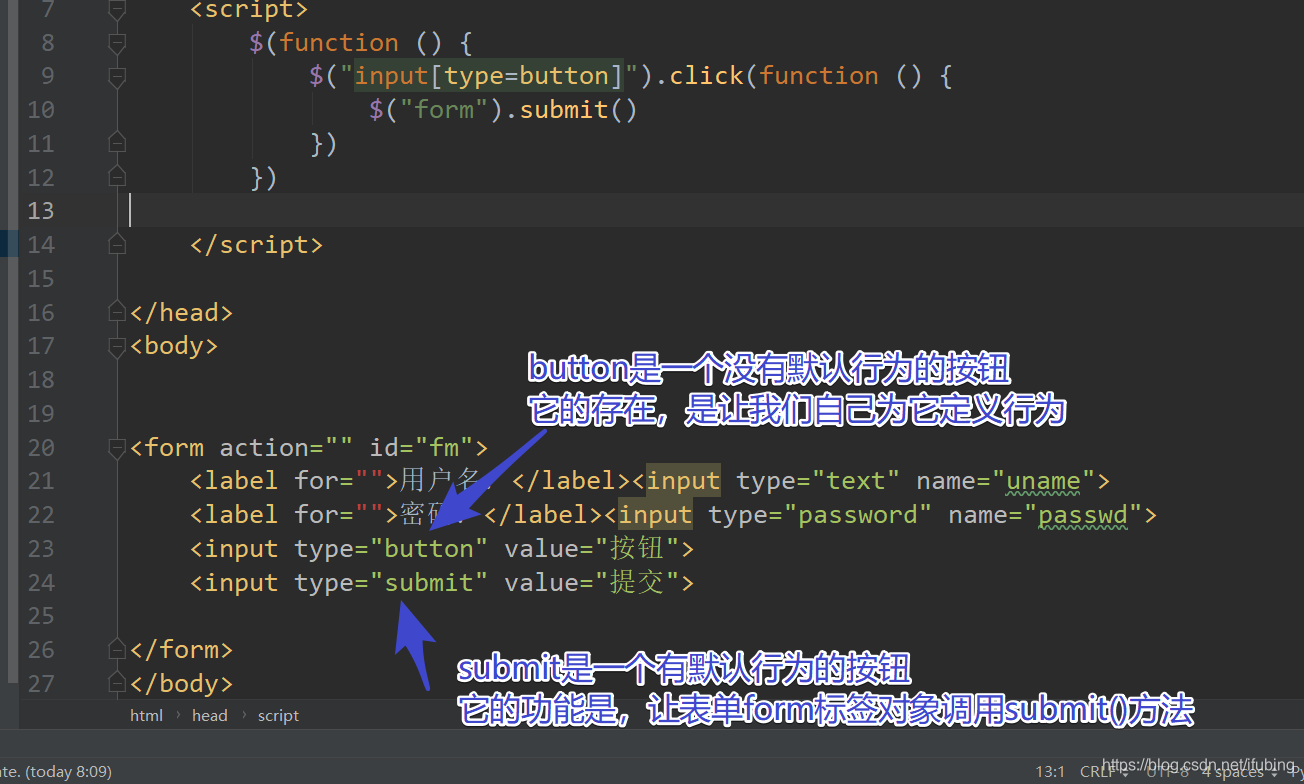Image resolution: width=1304 pixels, height=784 pixels.
Task: Click the <script> opening tag on line 7
Action: (x=249, y=10)
